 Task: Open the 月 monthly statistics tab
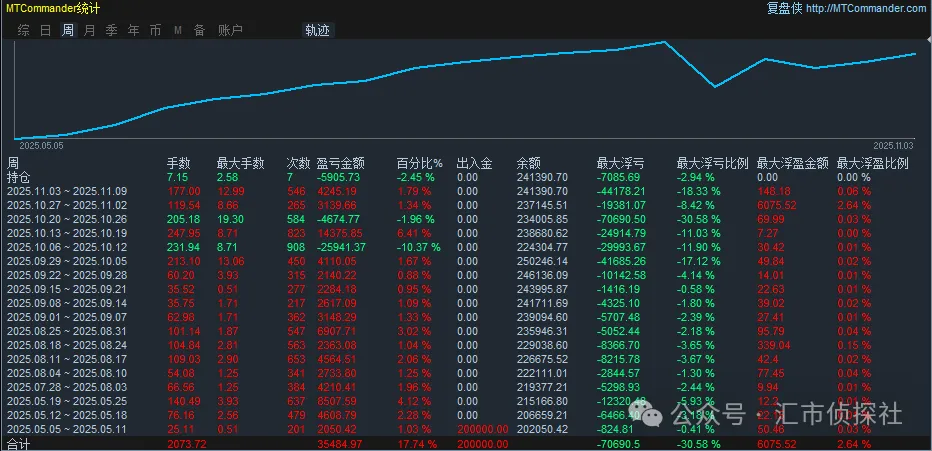point(89,30)
